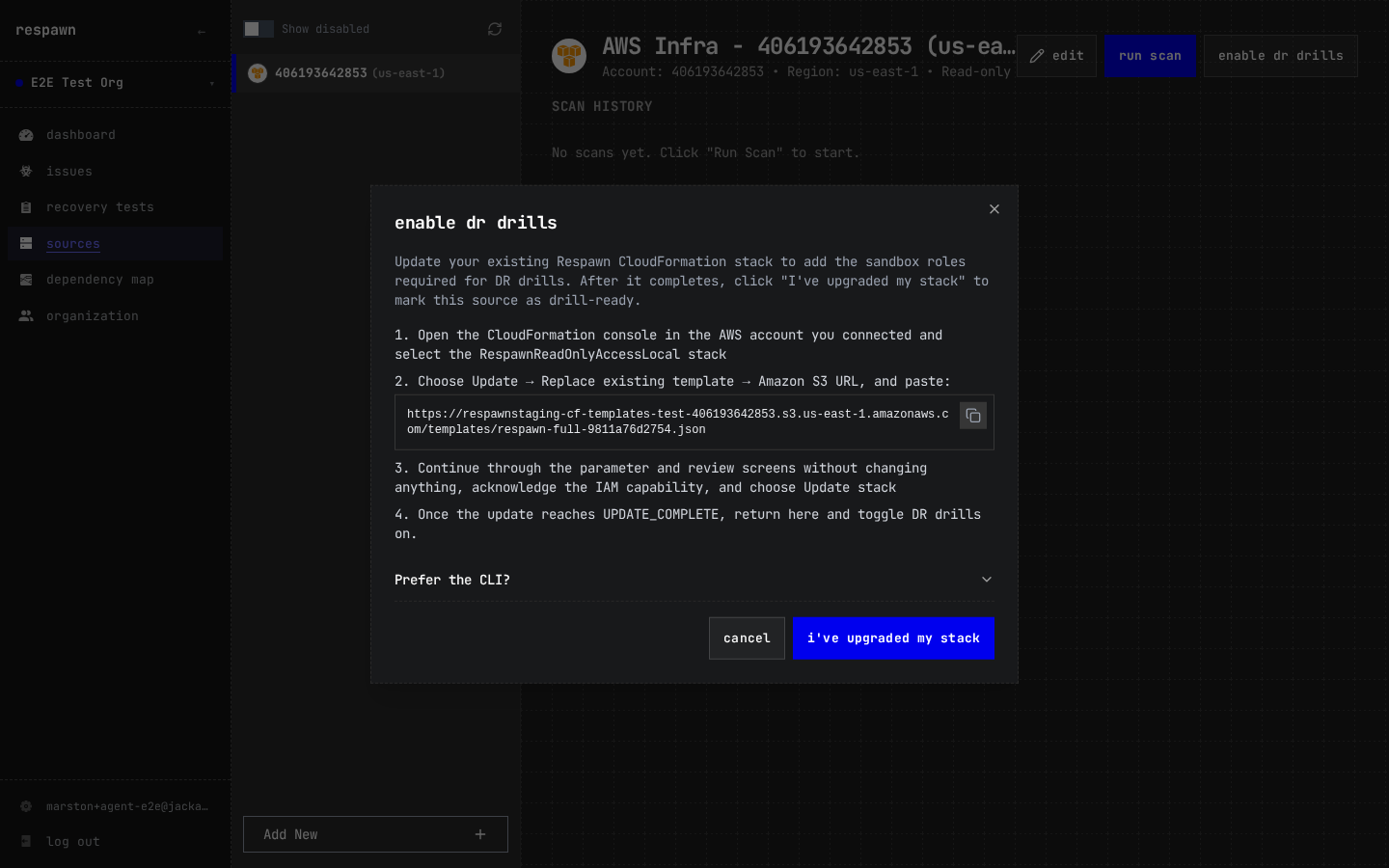Open the E2E Test Org dropdown
1389x868 pixels.
pyautogui.click(x=115, y=83)
